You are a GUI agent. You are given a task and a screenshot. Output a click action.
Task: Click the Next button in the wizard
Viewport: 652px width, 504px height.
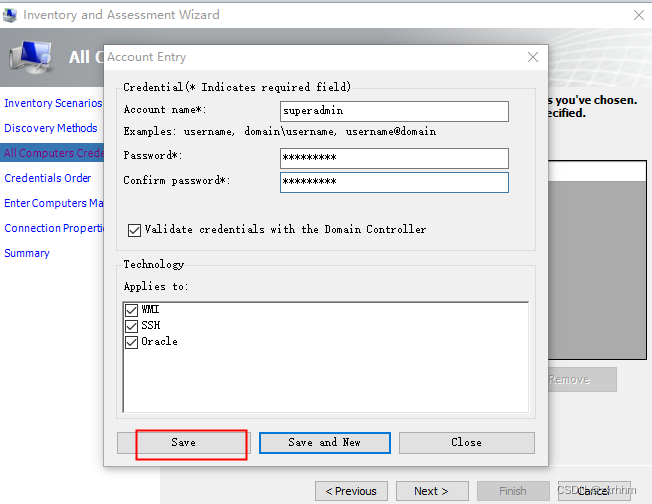click(432, 491)
